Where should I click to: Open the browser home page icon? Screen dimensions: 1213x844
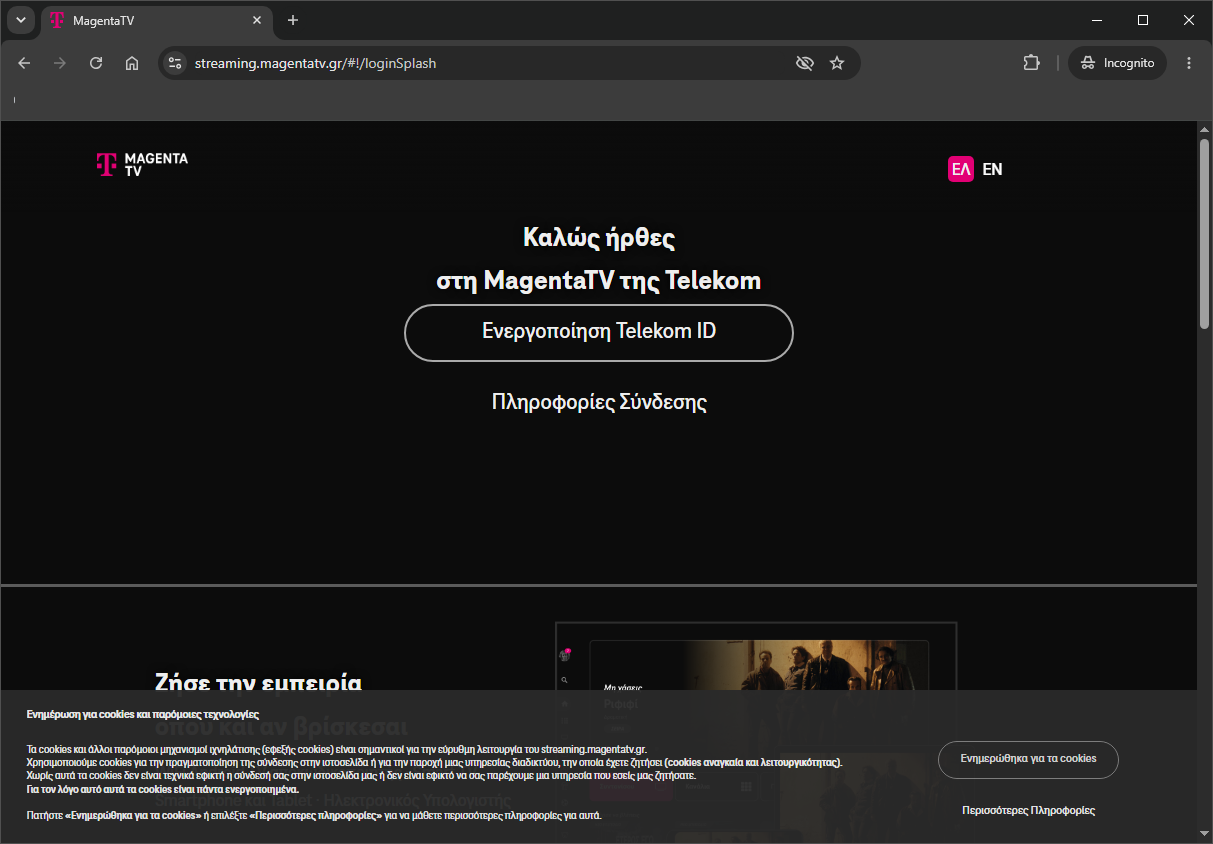(132, 63)
